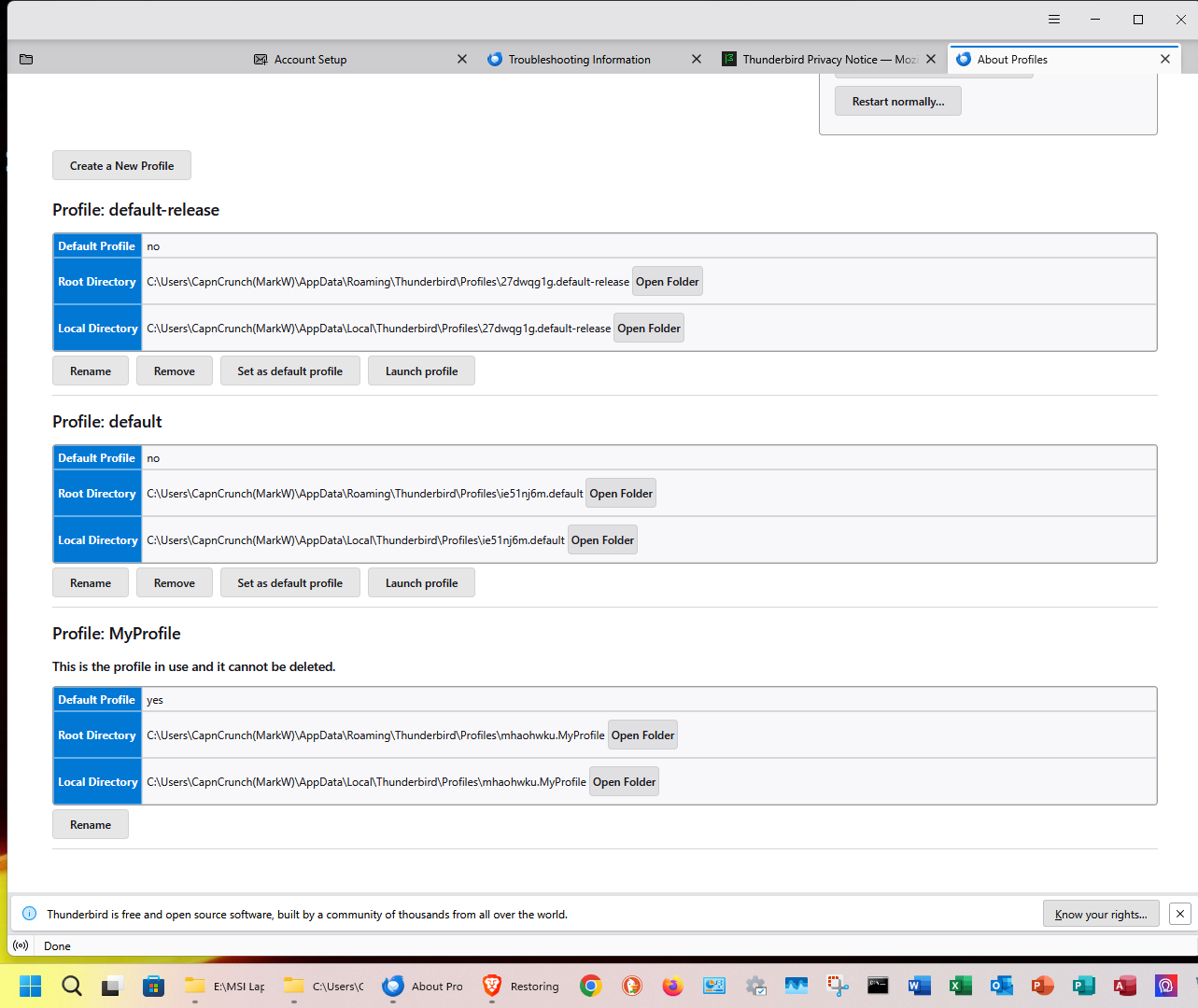Open the Thunderbird hamburger app menu
Screen dimensions: 1198x1008
coord(1054,20)
